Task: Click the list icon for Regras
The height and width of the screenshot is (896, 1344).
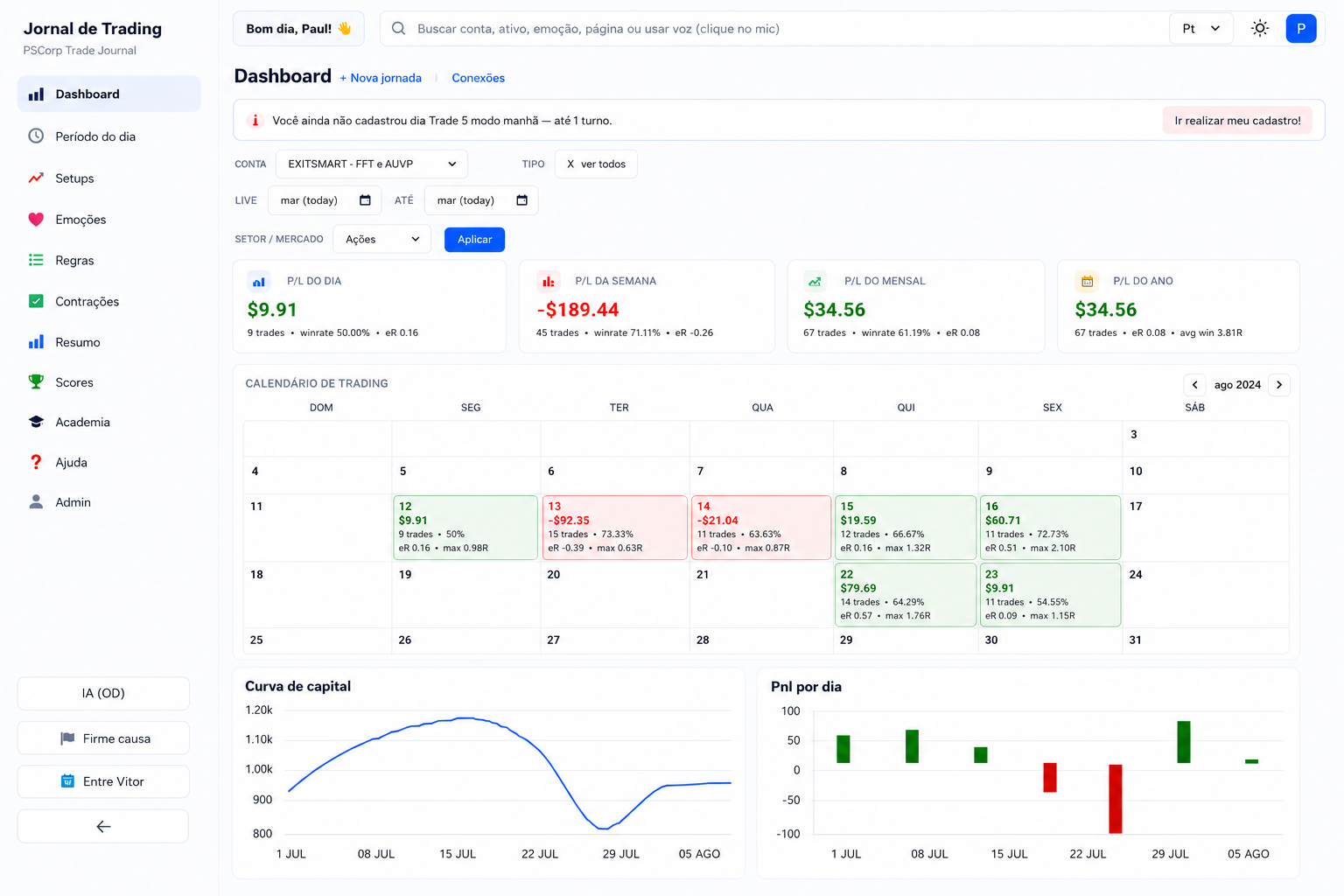Action: tap(36, 261)
